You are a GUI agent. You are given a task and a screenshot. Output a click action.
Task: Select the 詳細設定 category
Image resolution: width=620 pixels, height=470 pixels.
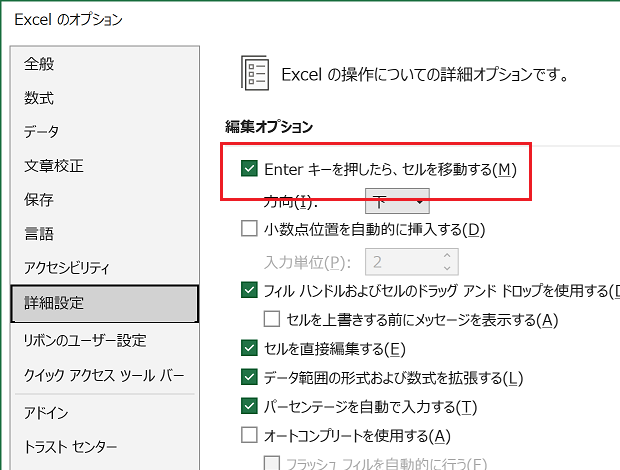tap(104, 304)
